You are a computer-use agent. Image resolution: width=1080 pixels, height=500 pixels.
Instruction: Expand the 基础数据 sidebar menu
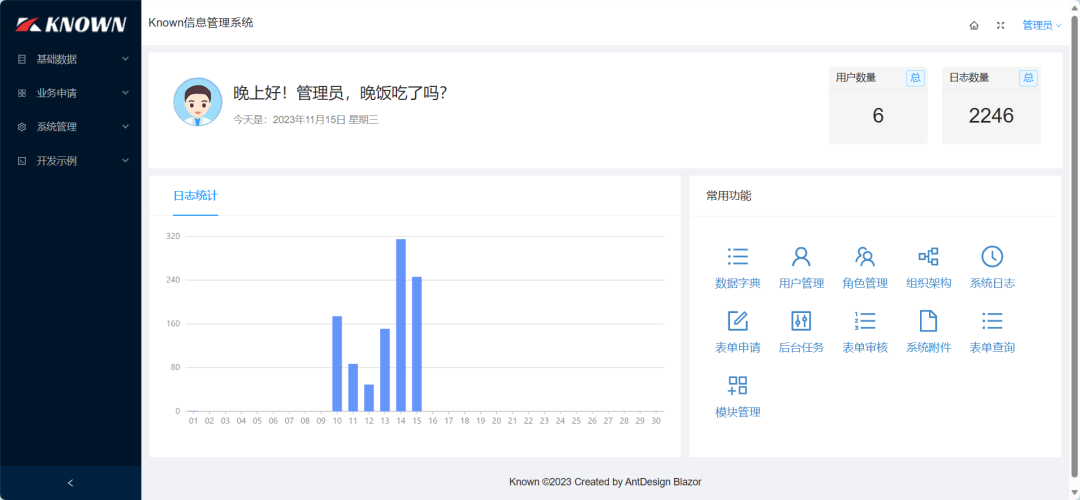pyautogui.click(x=70, y=59)
